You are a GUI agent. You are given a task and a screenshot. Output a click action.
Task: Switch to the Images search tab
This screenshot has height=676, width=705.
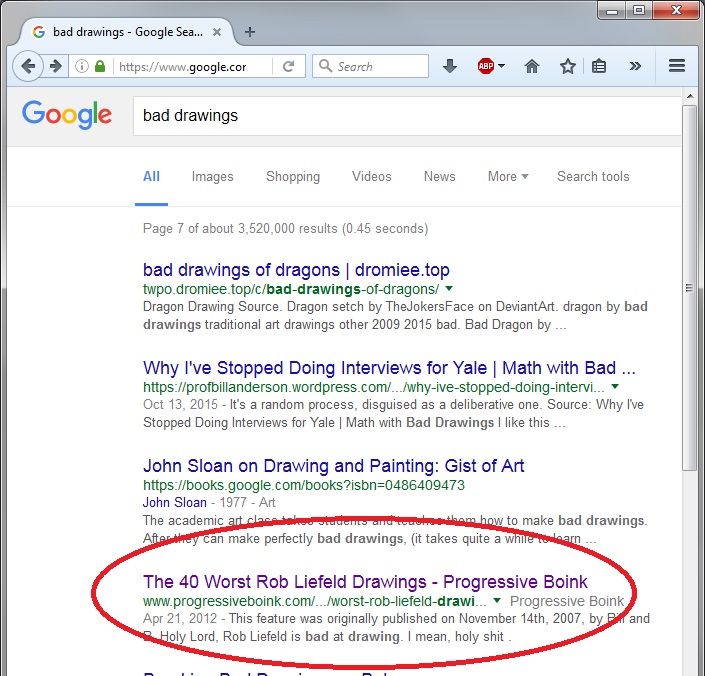point(212,176)
